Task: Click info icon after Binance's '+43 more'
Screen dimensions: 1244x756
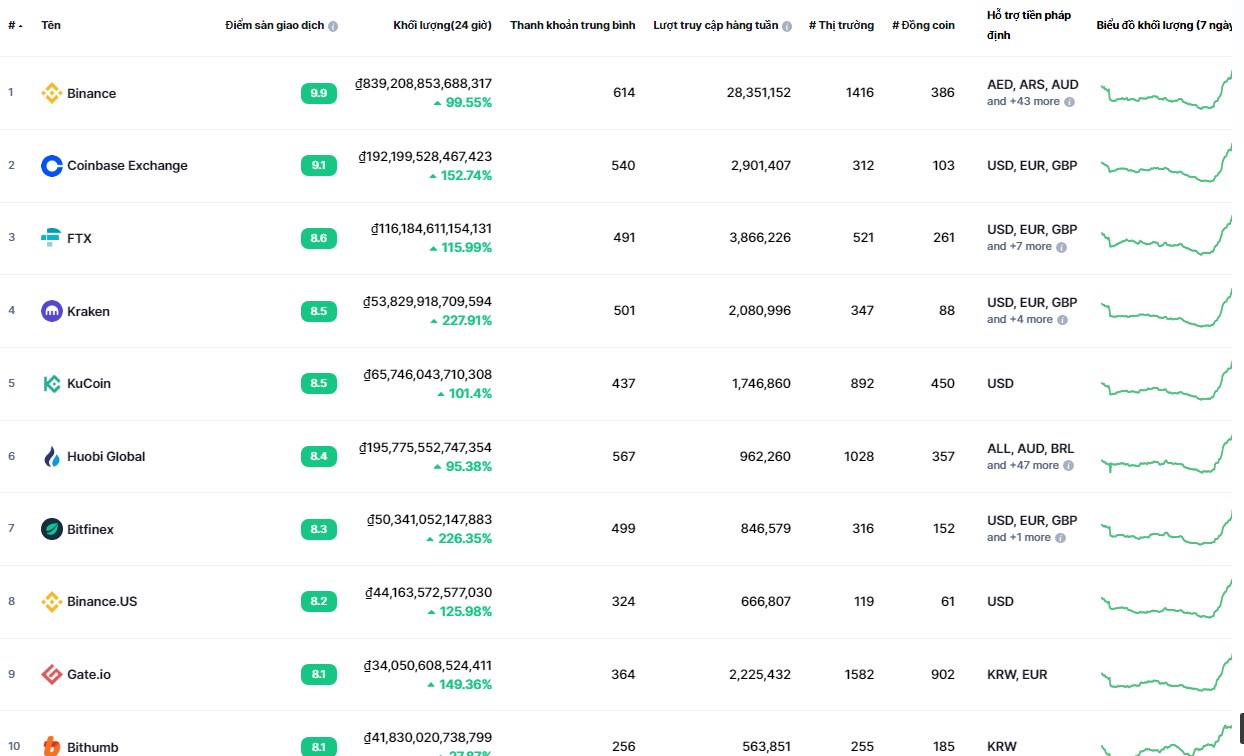Action: 1069,102
